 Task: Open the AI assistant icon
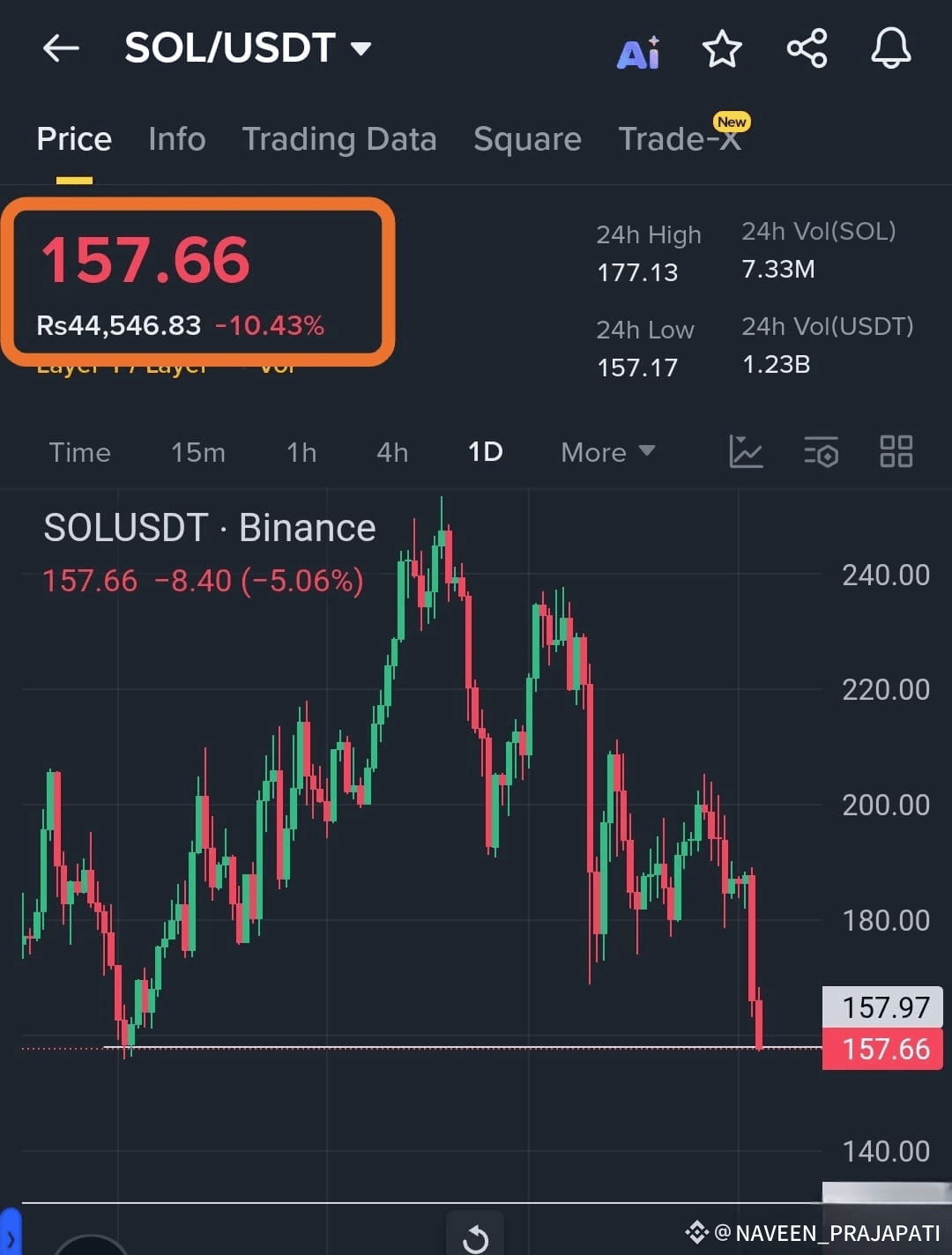coord(638,52)
